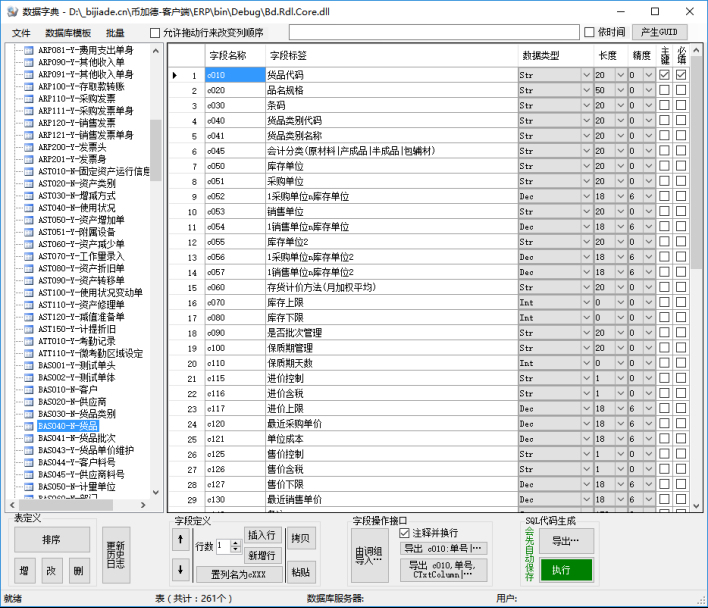This screenshot has width=708, height=608.
Task: Open length dropdown for c020 品名规格 row
Action: click(621, 90)
